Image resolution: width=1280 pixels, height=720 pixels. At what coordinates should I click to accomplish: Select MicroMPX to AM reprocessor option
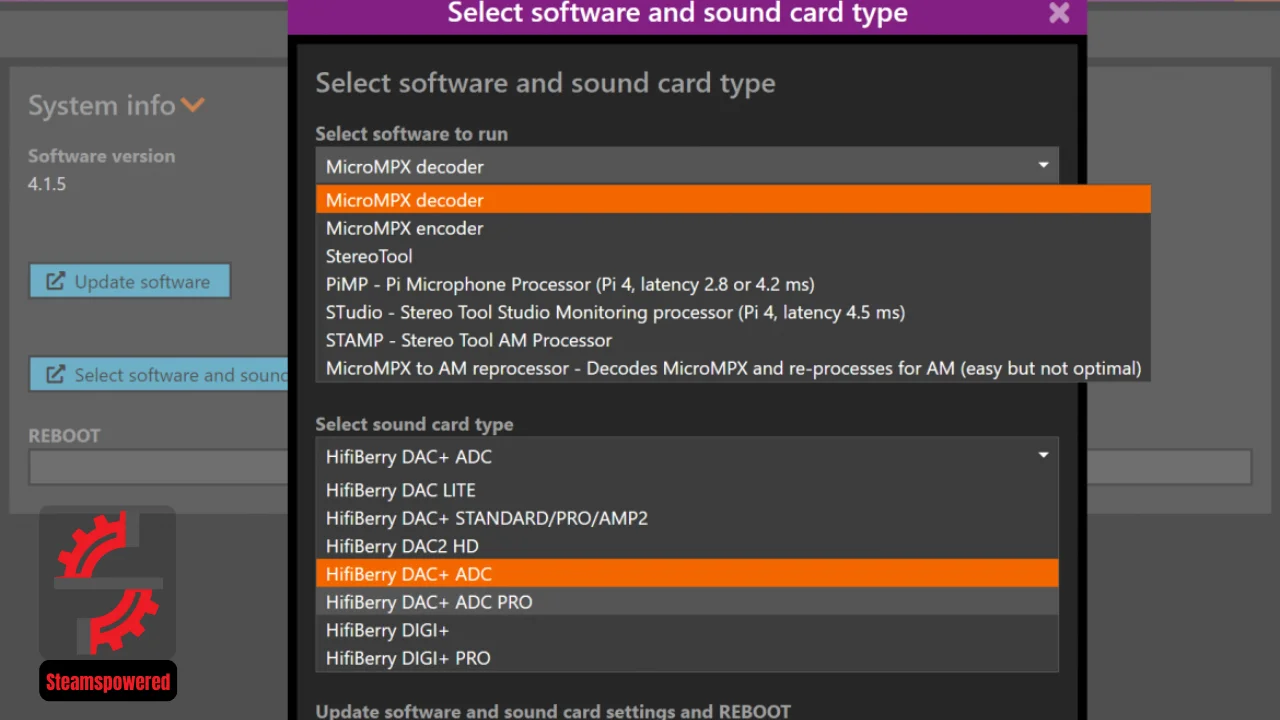(x=733, y=368)
